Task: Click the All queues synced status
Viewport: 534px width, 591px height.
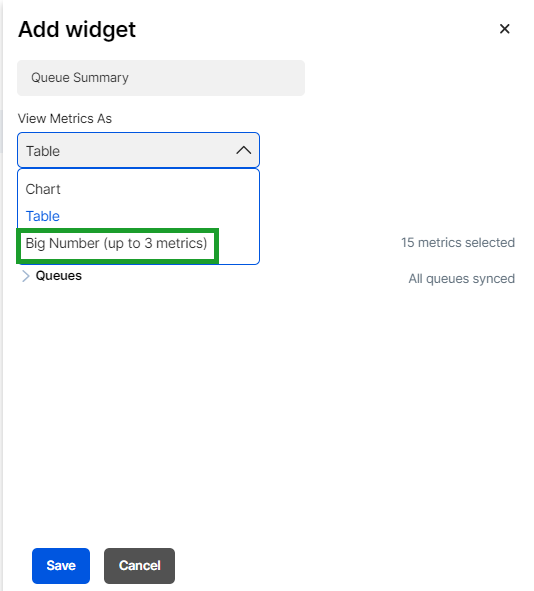Action: [x=462, y=279]
